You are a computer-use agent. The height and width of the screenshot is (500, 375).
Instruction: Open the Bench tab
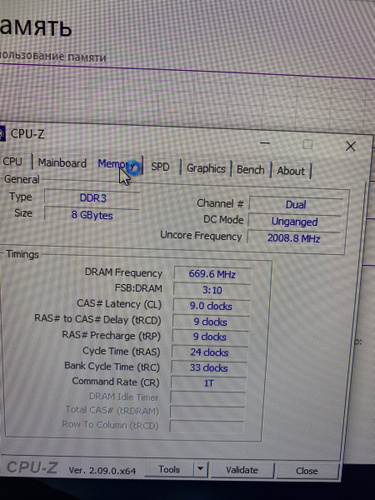(250, 170)
